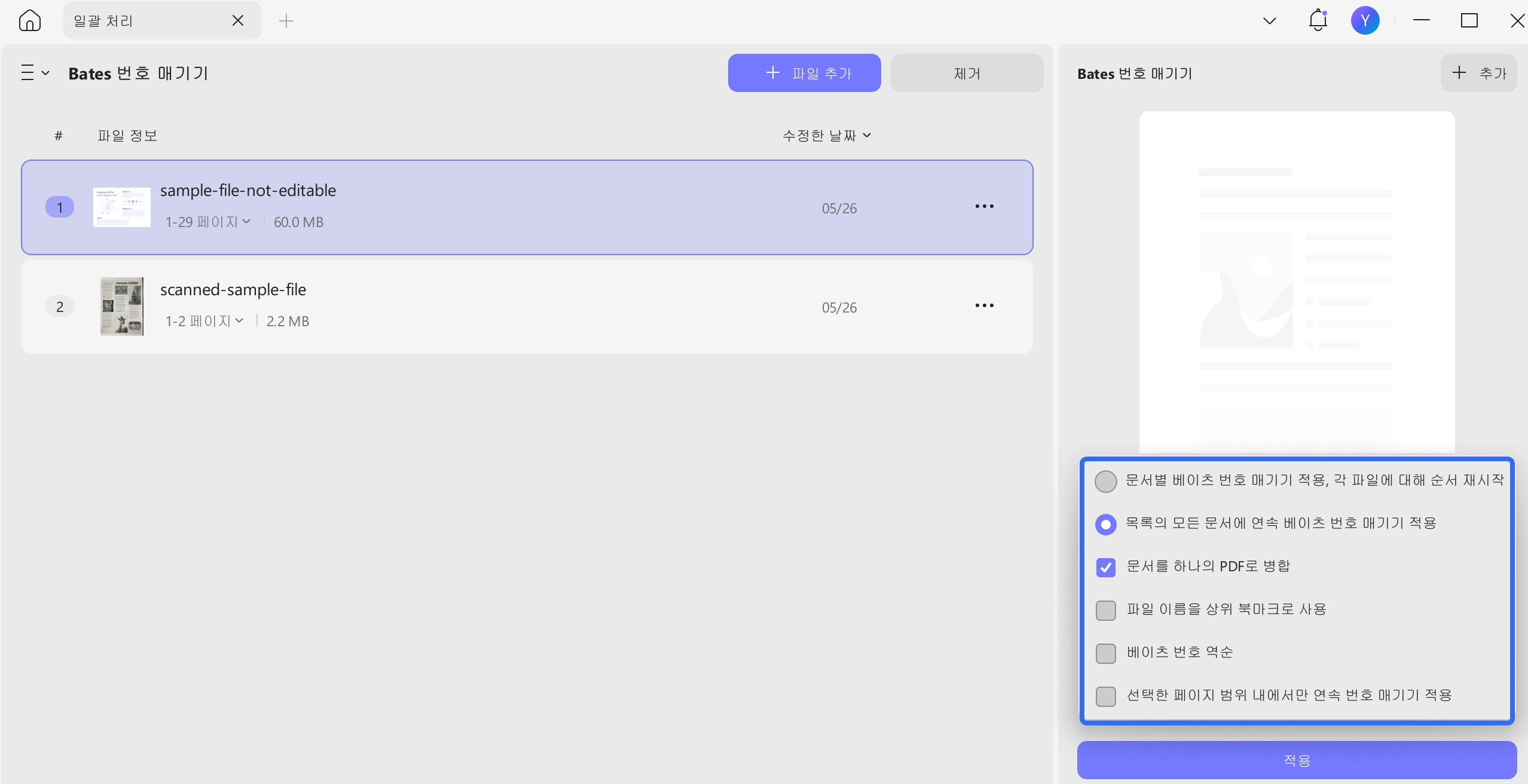Open more options for sample-file-not-editable
The height and width of the screenshot is (784, 1528).
[x=984, y=206]
